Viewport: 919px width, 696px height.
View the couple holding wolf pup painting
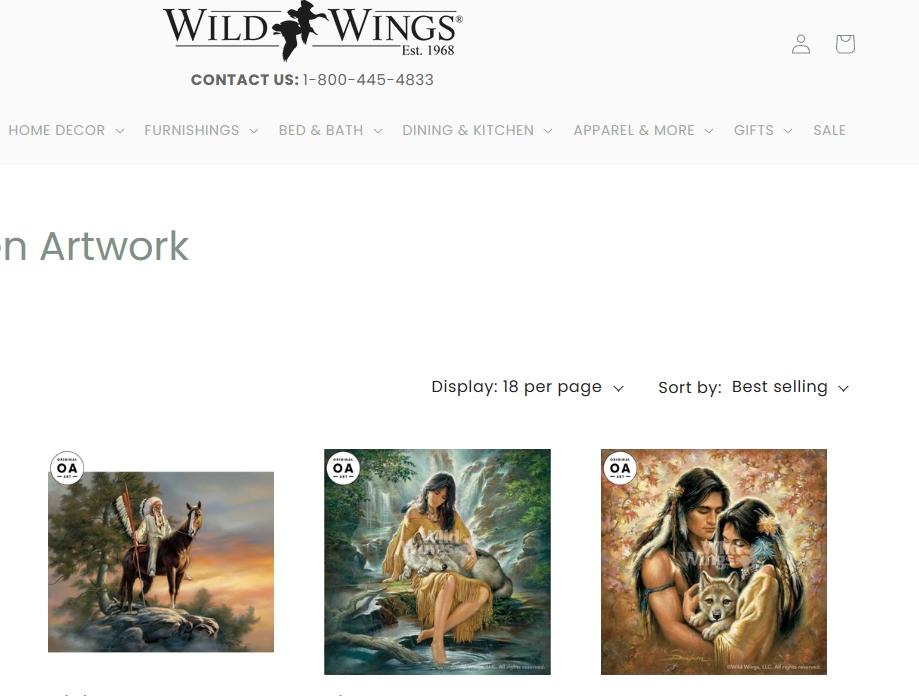point(714,562)
